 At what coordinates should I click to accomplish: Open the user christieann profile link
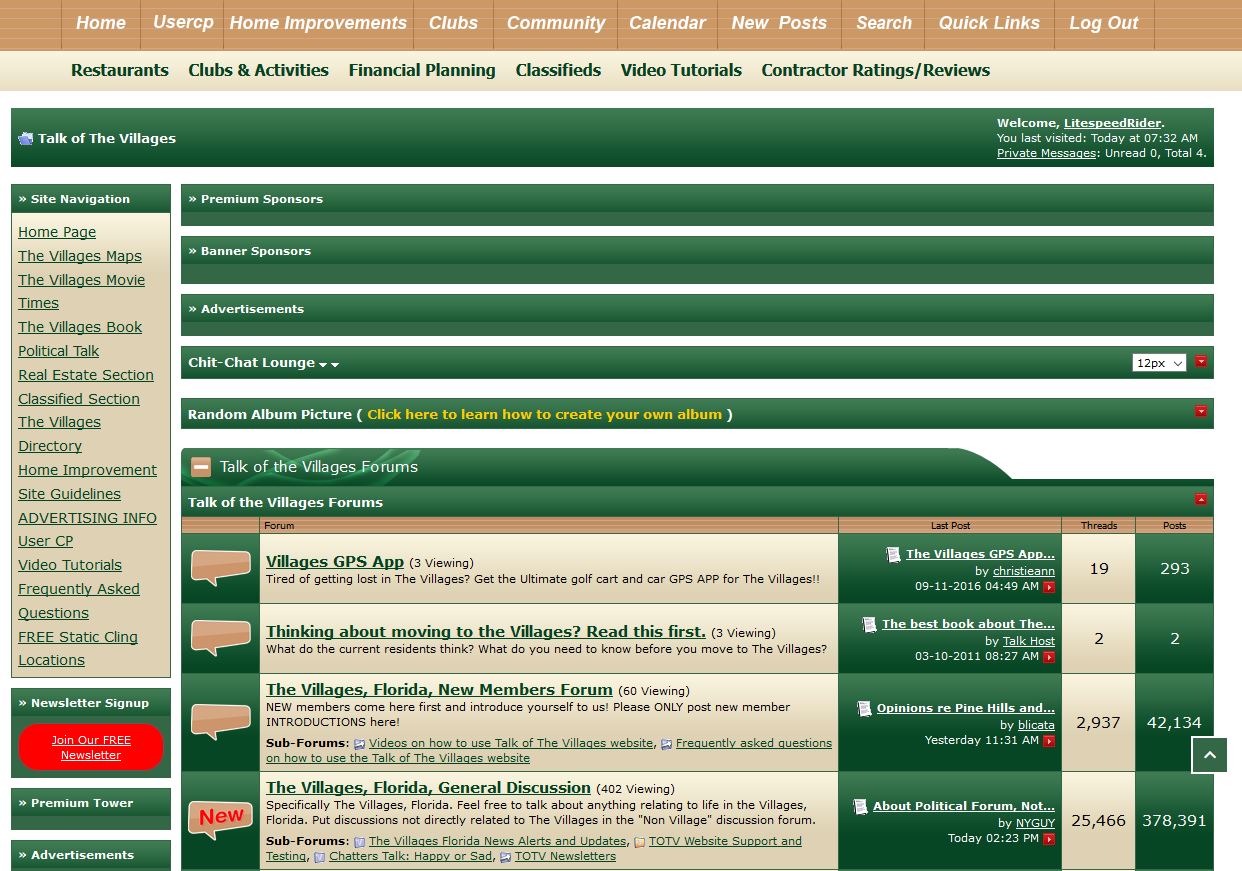coord(1024,571)
